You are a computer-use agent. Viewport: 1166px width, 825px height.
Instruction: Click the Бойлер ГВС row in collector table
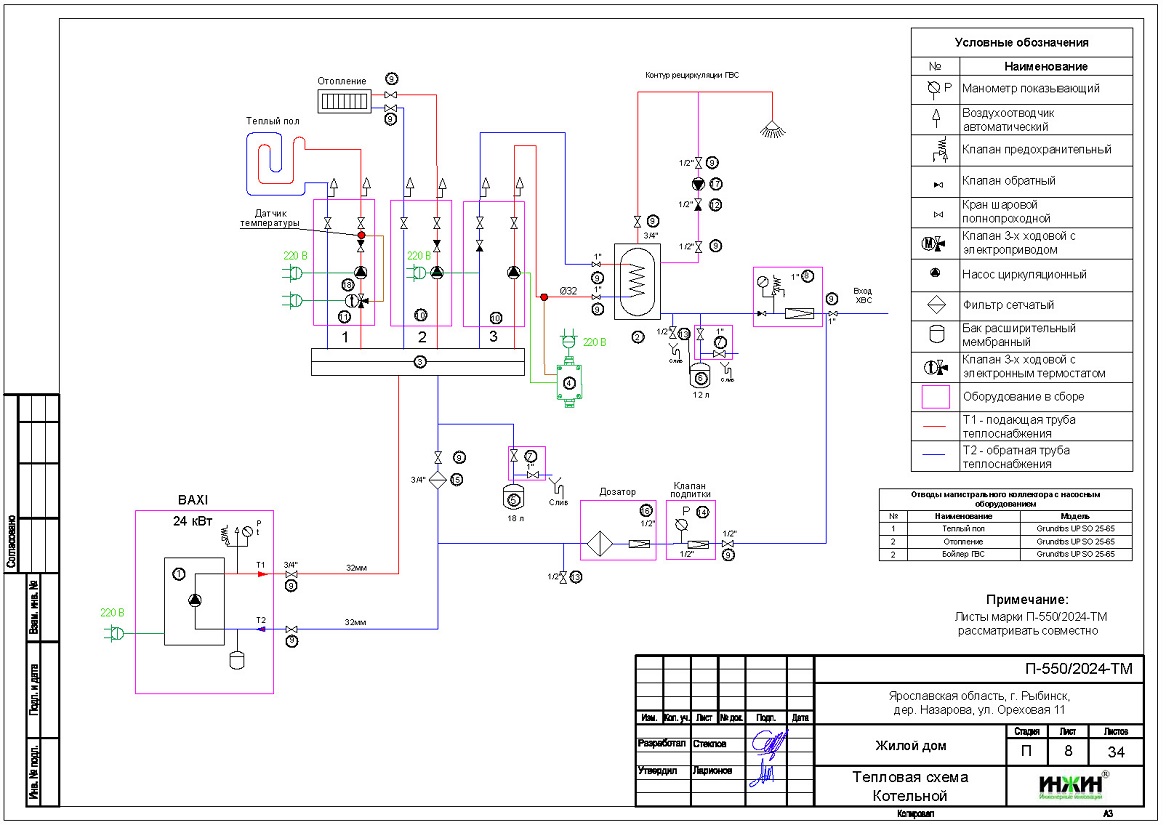click(x=1004, y=555)
